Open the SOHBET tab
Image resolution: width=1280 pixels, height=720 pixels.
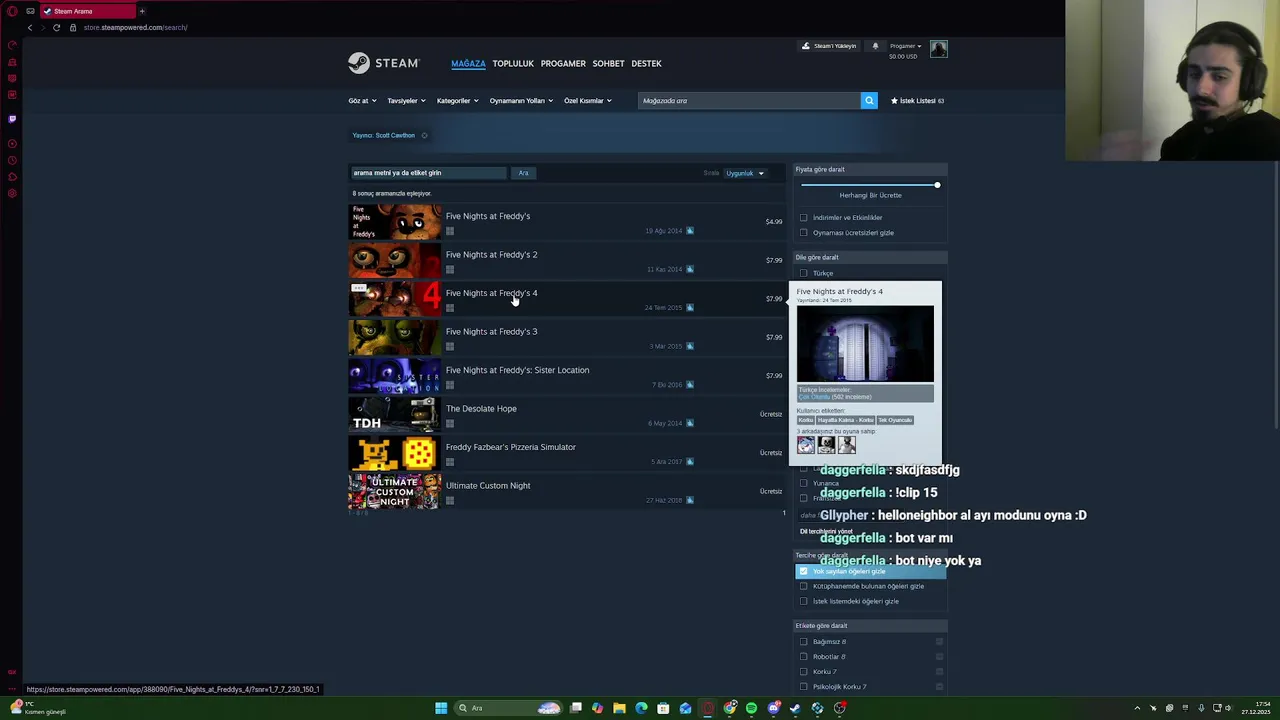point(608,63)
